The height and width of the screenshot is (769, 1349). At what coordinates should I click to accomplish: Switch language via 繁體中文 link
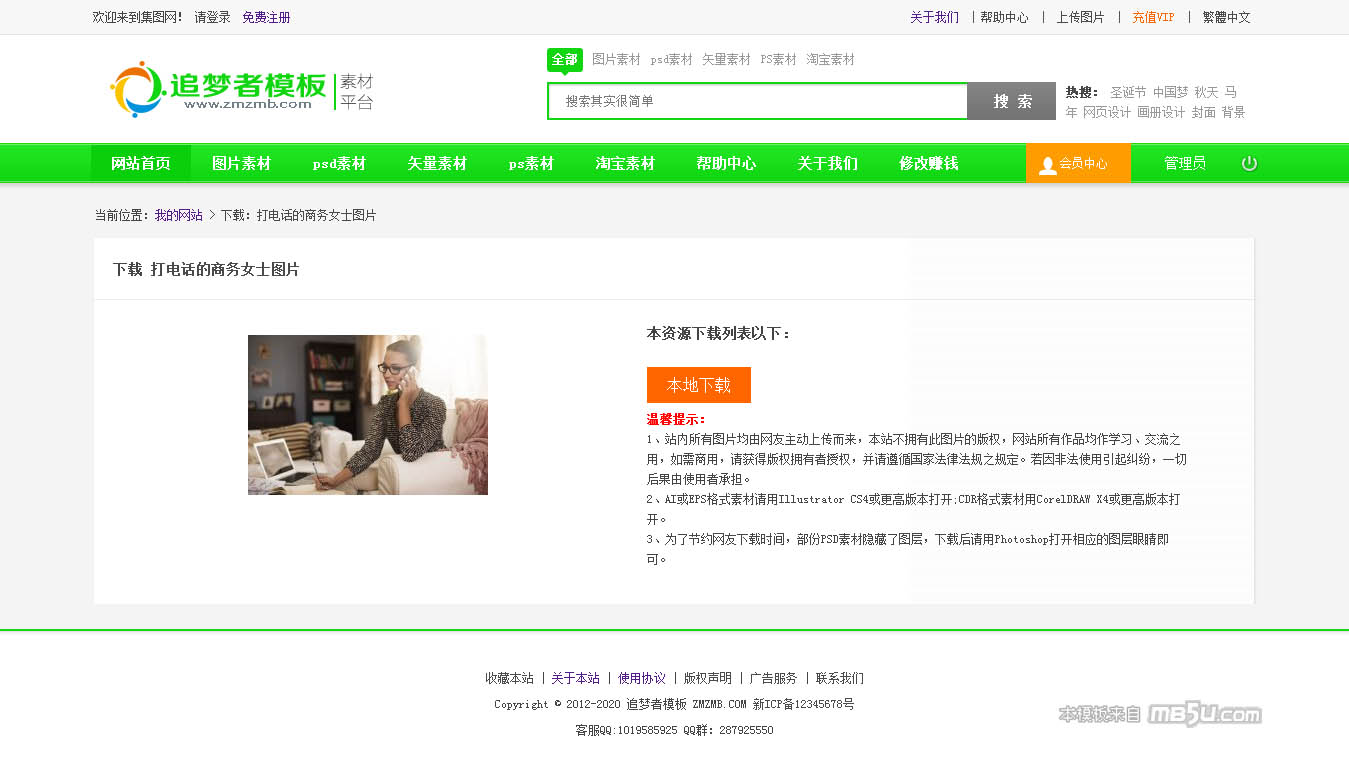pyautogui.click(x=1226, y=17)
